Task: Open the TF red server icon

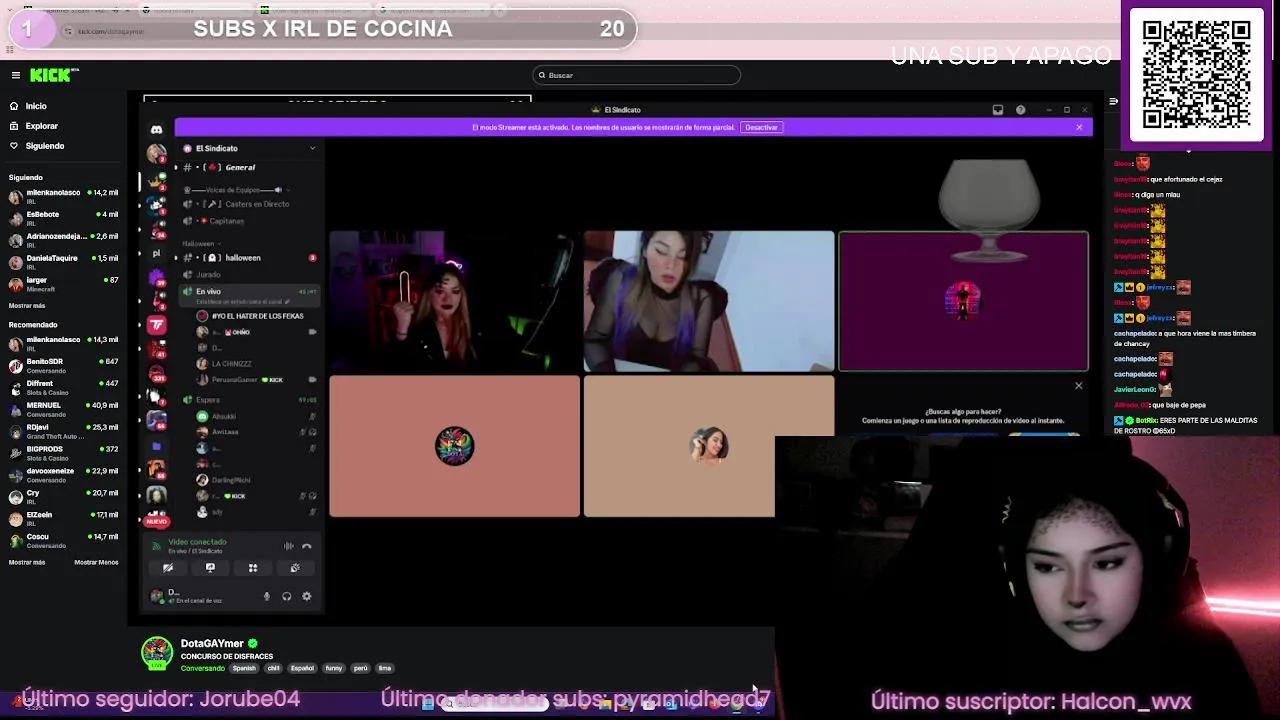Action: pos(157,324)
